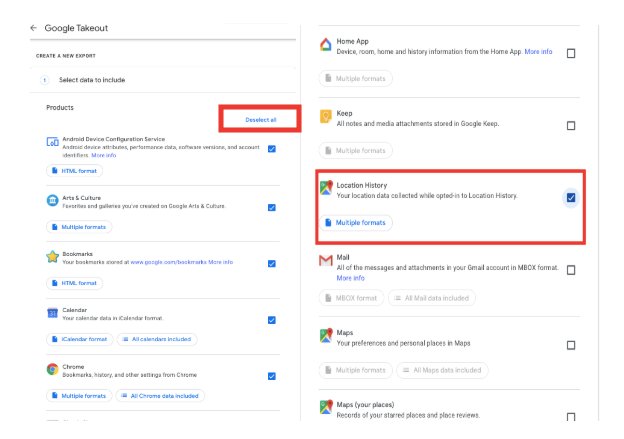Click the Chrome browser icon

pos(53,369)
